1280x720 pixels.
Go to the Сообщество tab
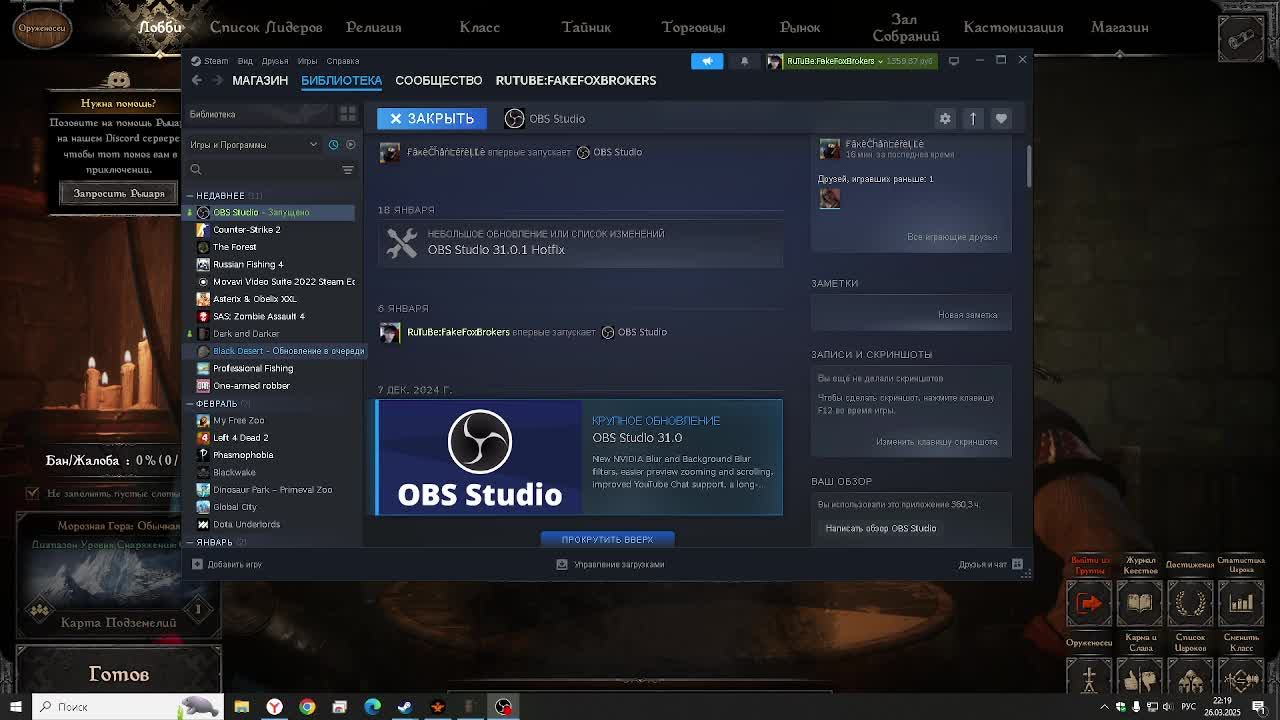(x=438, y=80)
